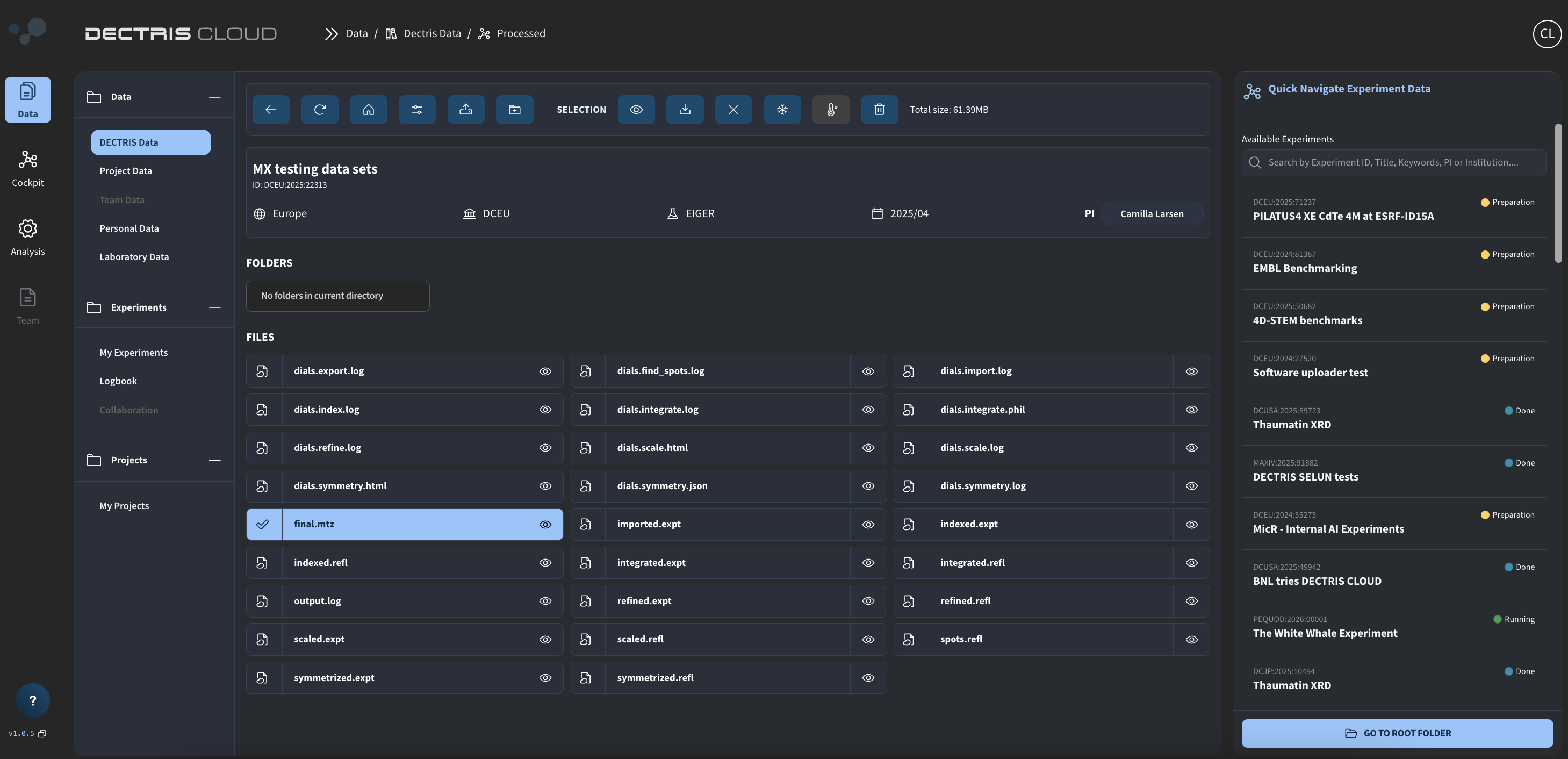Open PILATUS4 XE CdTe 4M experiment
1568x759 pixels.
click(x=1393, y=211)
